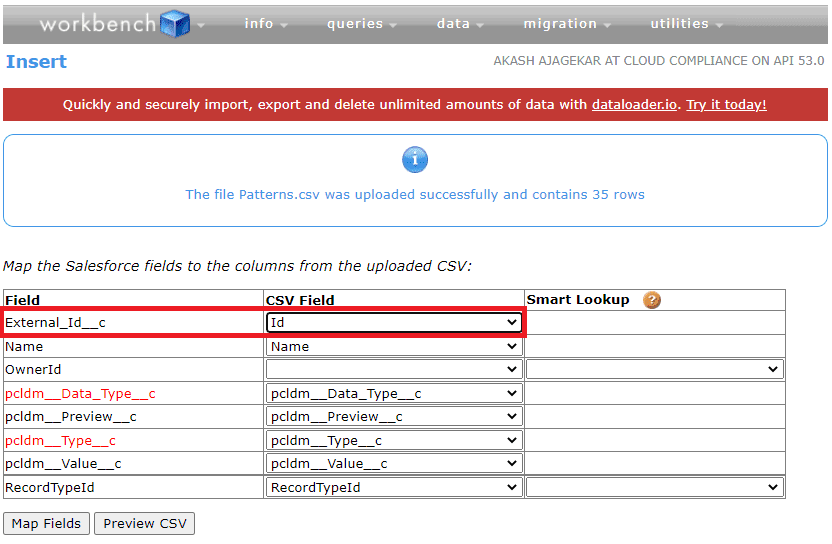Image resolution: width=832 pixels, height=544 pixels.
Task: Expand the pcldm__Value__c CSV field dropdown
Action: [394, 464]
